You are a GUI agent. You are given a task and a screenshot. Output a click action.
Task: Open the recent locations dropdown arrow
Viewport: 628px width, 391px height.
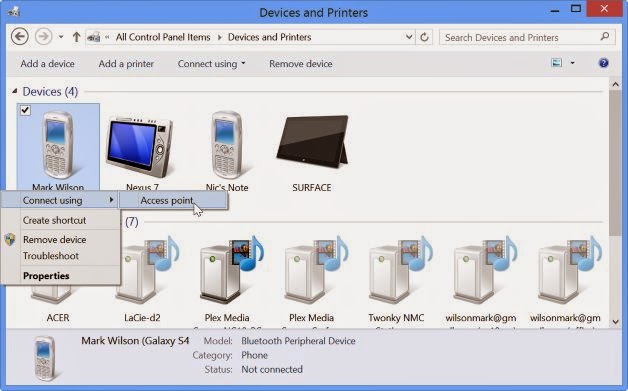tap(61, 37)
